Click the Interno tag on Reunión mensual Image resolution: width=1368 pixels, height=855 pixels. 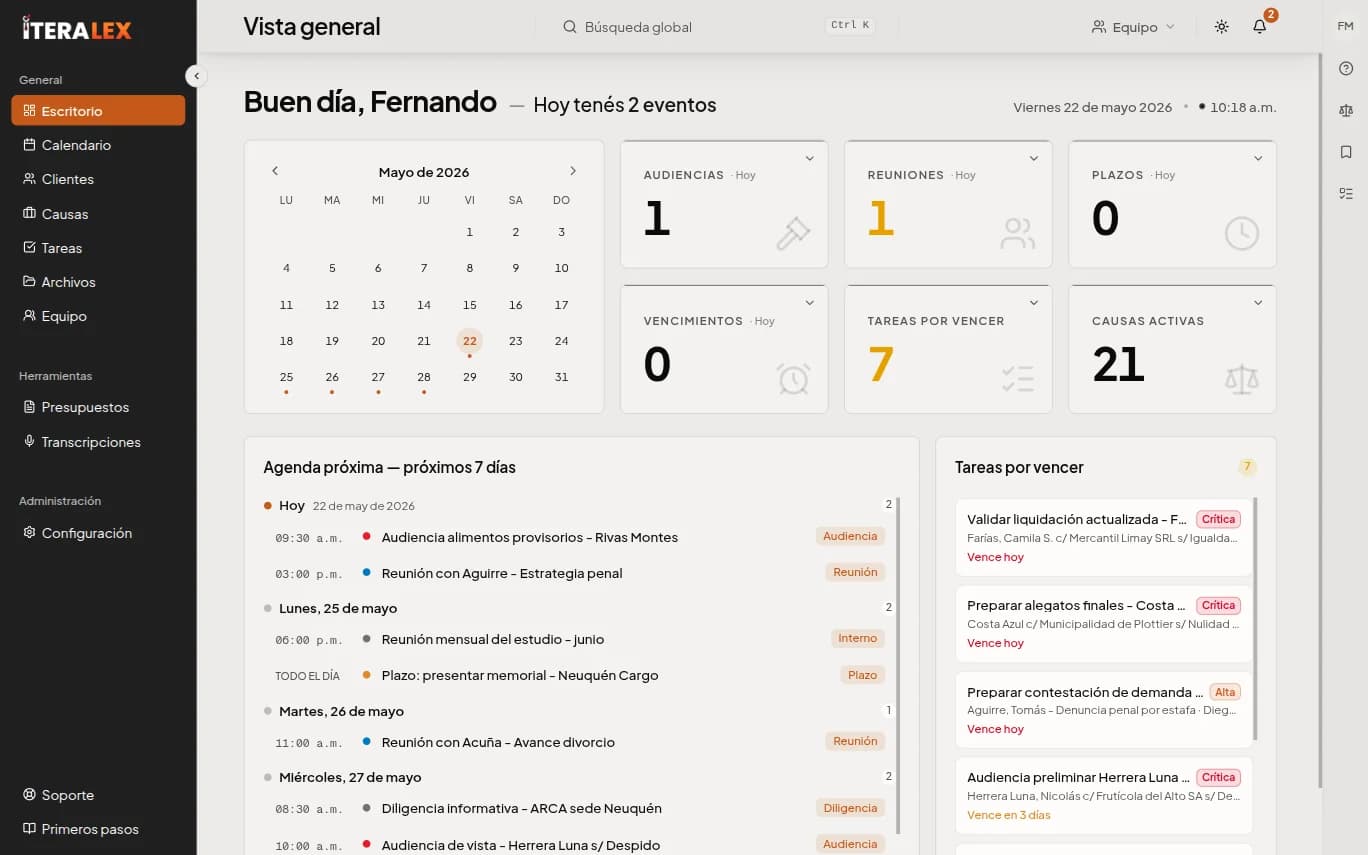coord(858,638)
